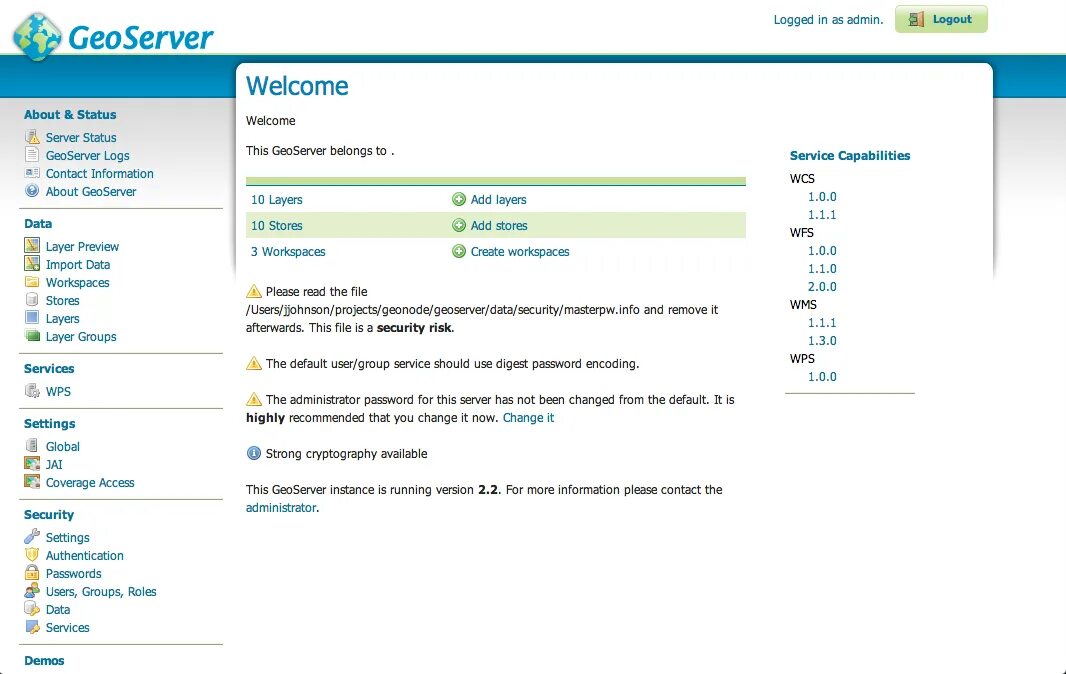Open the Authentication link
The width and height of the screenshot is (1066, 674).
click(84, 556)
